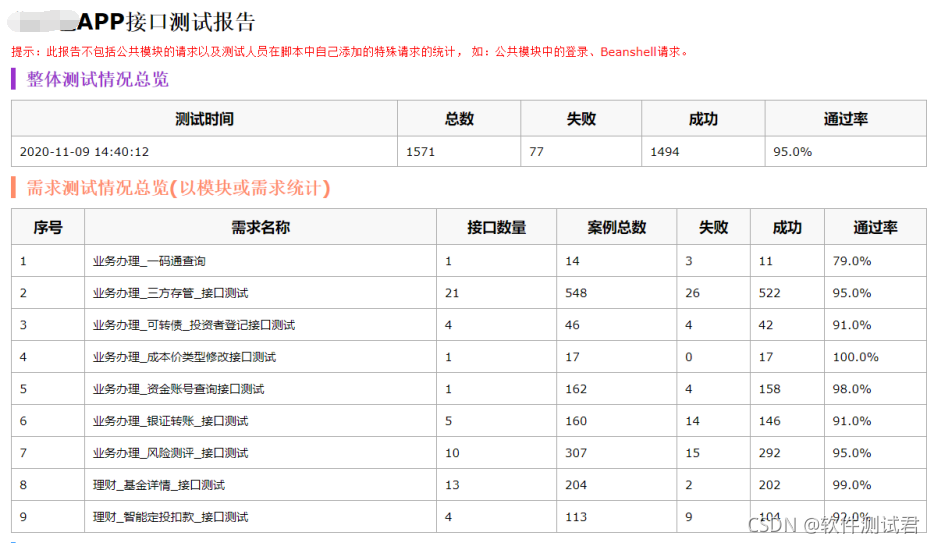
Task: Select the failure count 77
Action: 536,152
